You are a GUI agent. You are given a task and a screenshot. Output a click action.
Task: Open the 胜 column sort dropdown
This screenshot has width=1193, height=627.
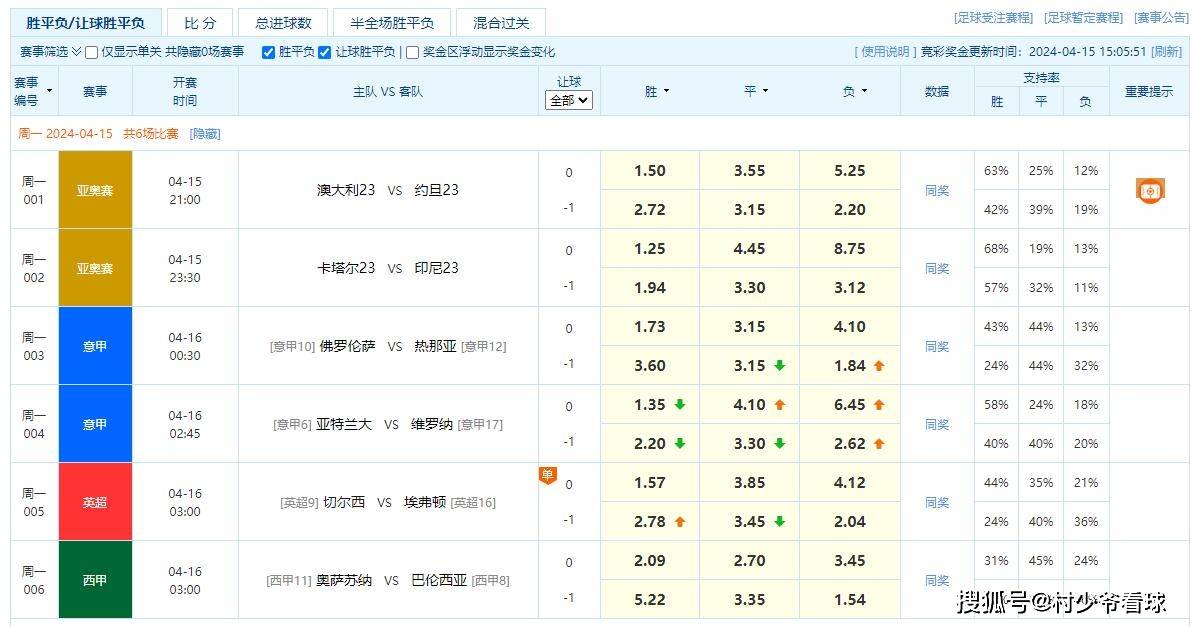[667, 90]
